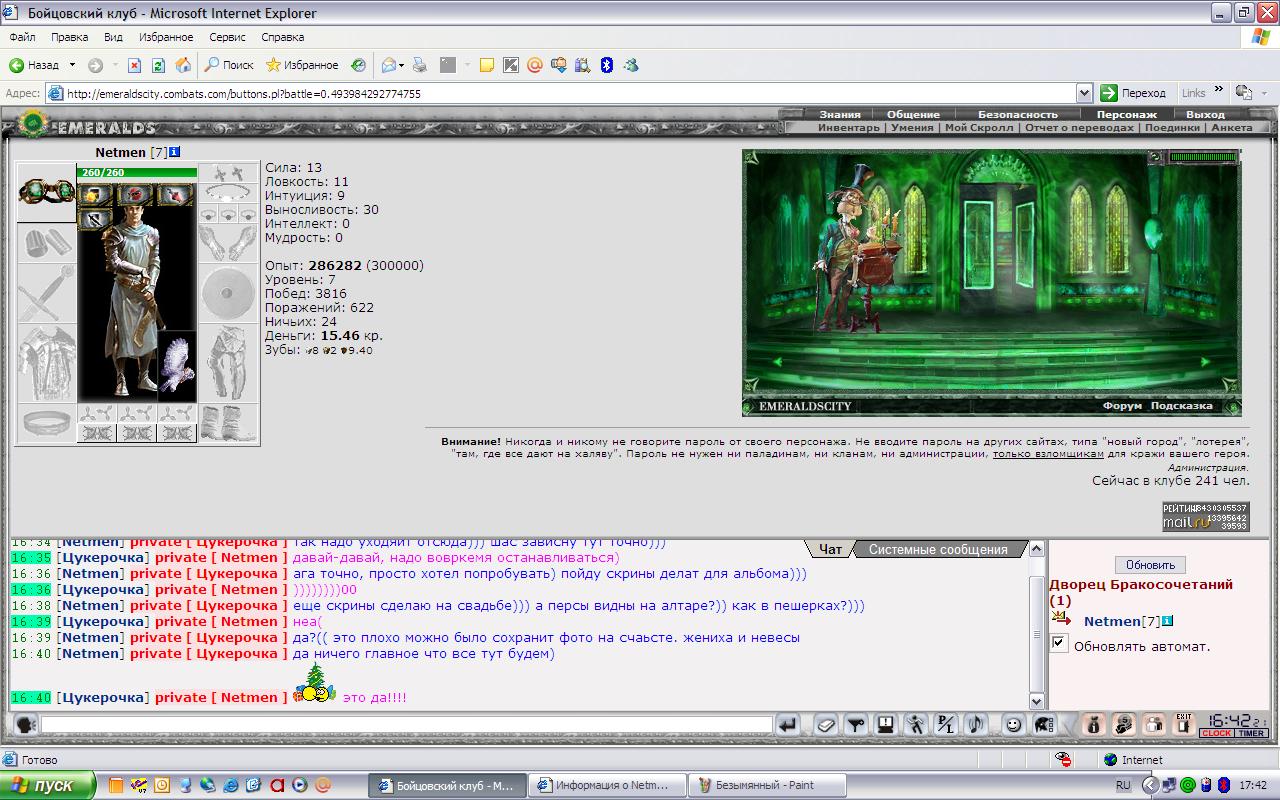Open the empty bracers equipment slot

point(47,243)
